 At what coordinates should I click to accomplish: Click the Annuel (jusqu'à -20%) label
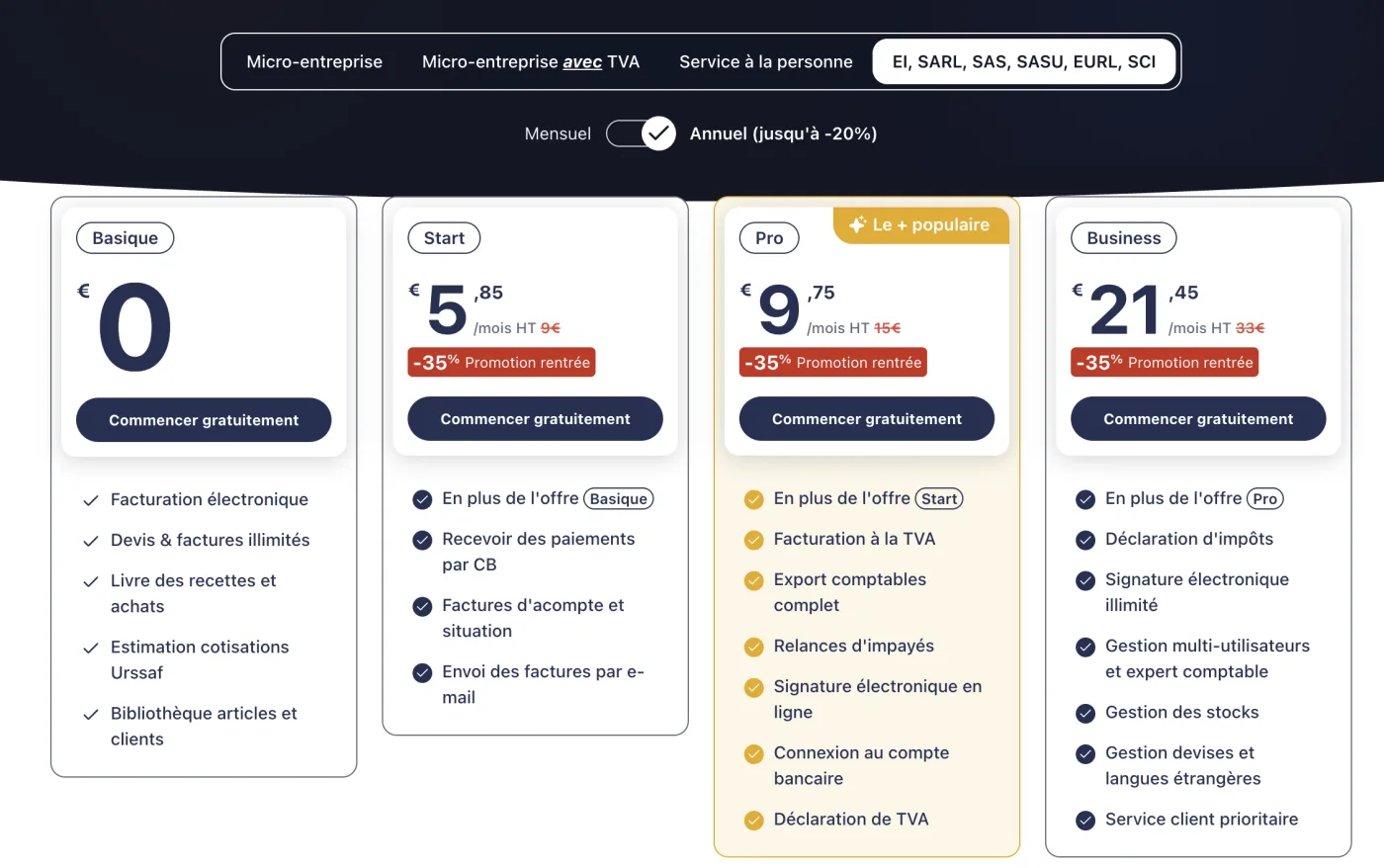coord(783,133)
